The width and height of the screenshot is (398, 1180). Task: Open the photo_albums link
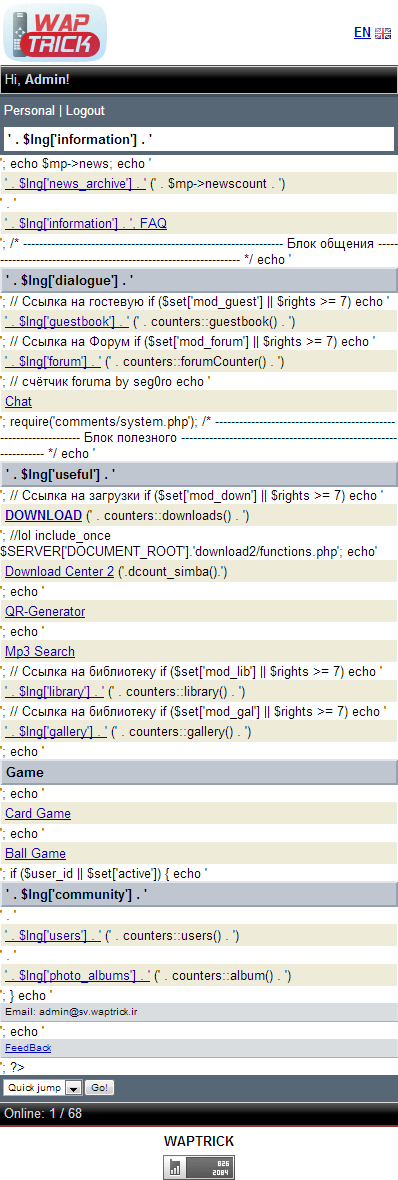[x=77, y=975]
